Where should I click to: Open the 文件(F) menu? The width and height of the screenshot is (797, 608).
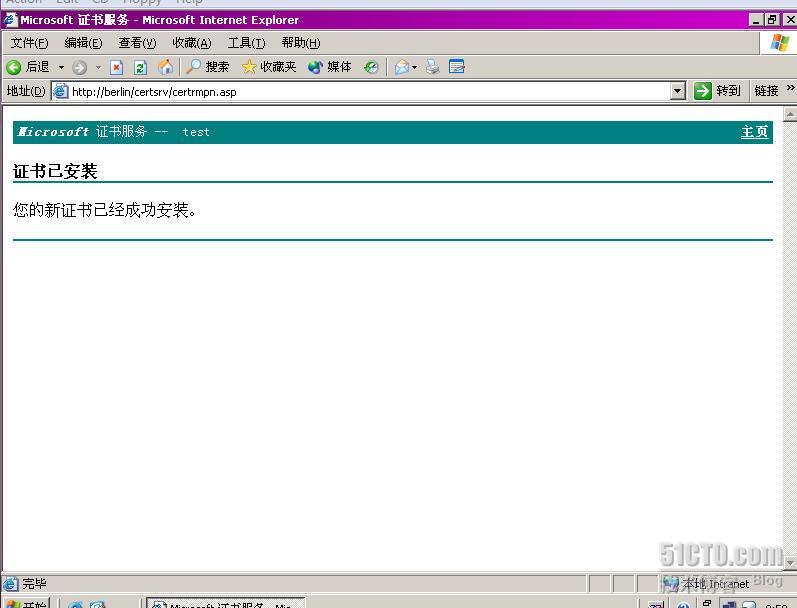[x=29, y=43]
